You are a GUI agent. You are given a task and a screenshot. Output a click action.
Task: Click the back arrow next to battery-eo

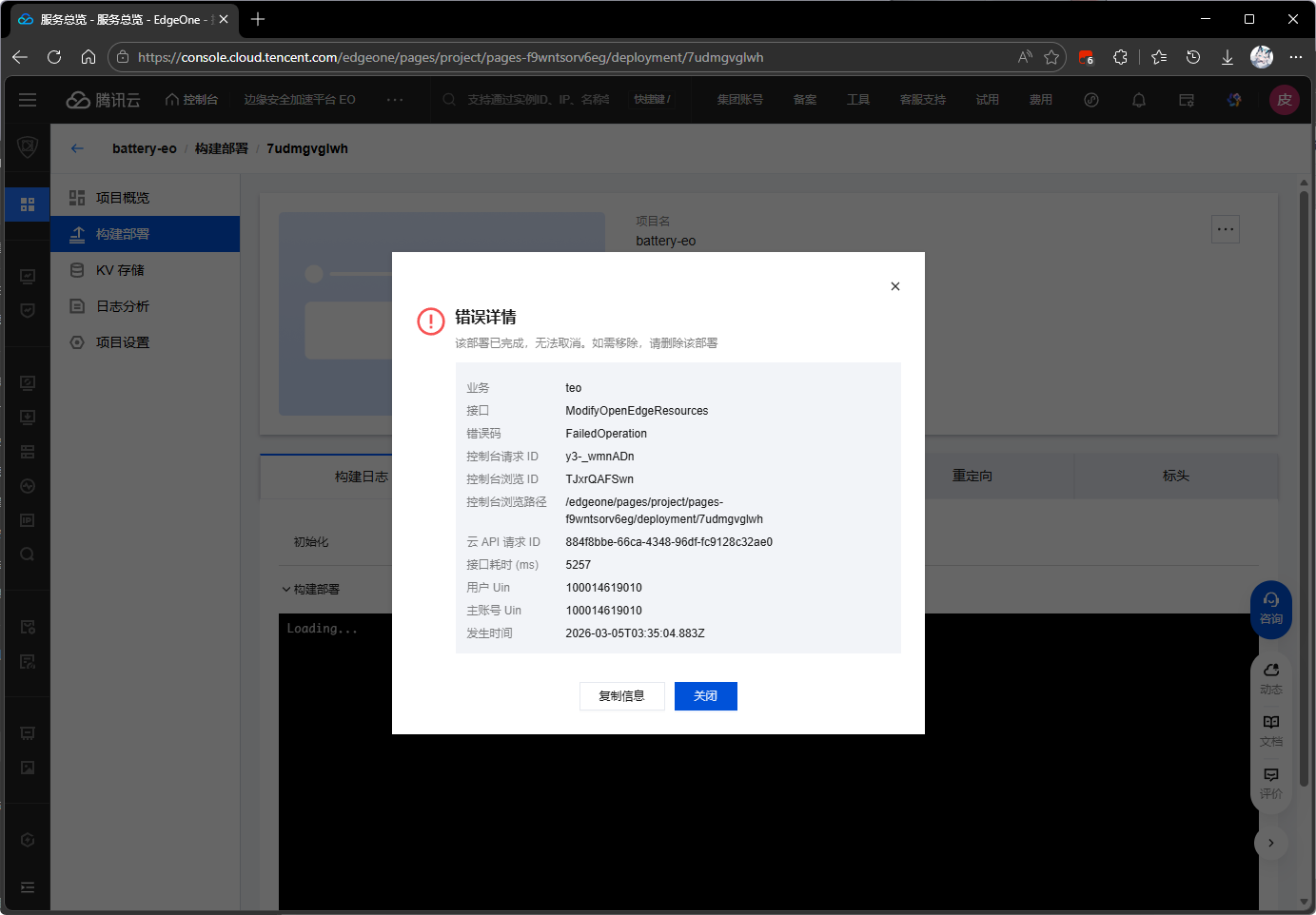pos(77,148)
